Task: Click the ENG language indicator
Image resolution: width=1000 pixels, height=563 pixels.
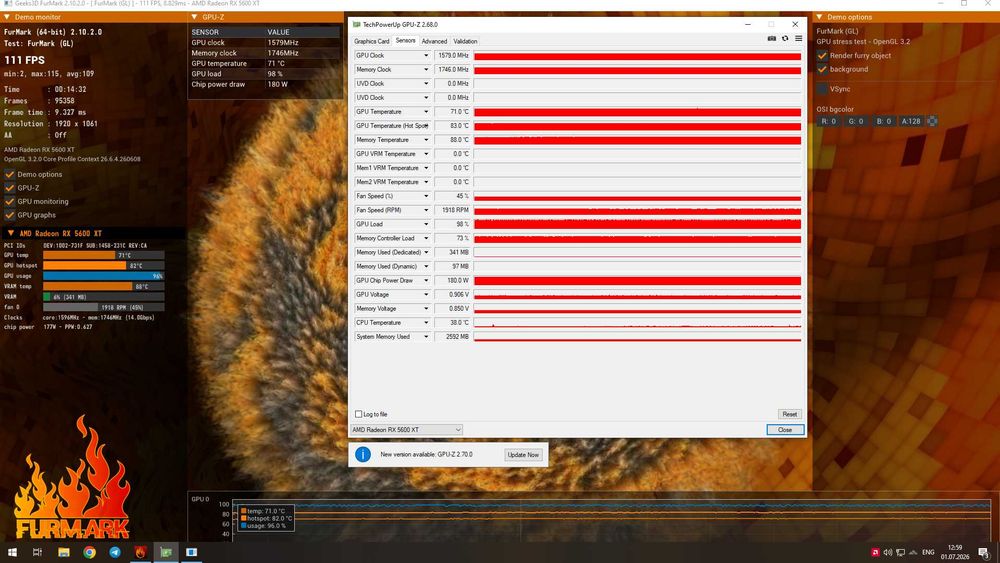Action: tap(928, 552)
